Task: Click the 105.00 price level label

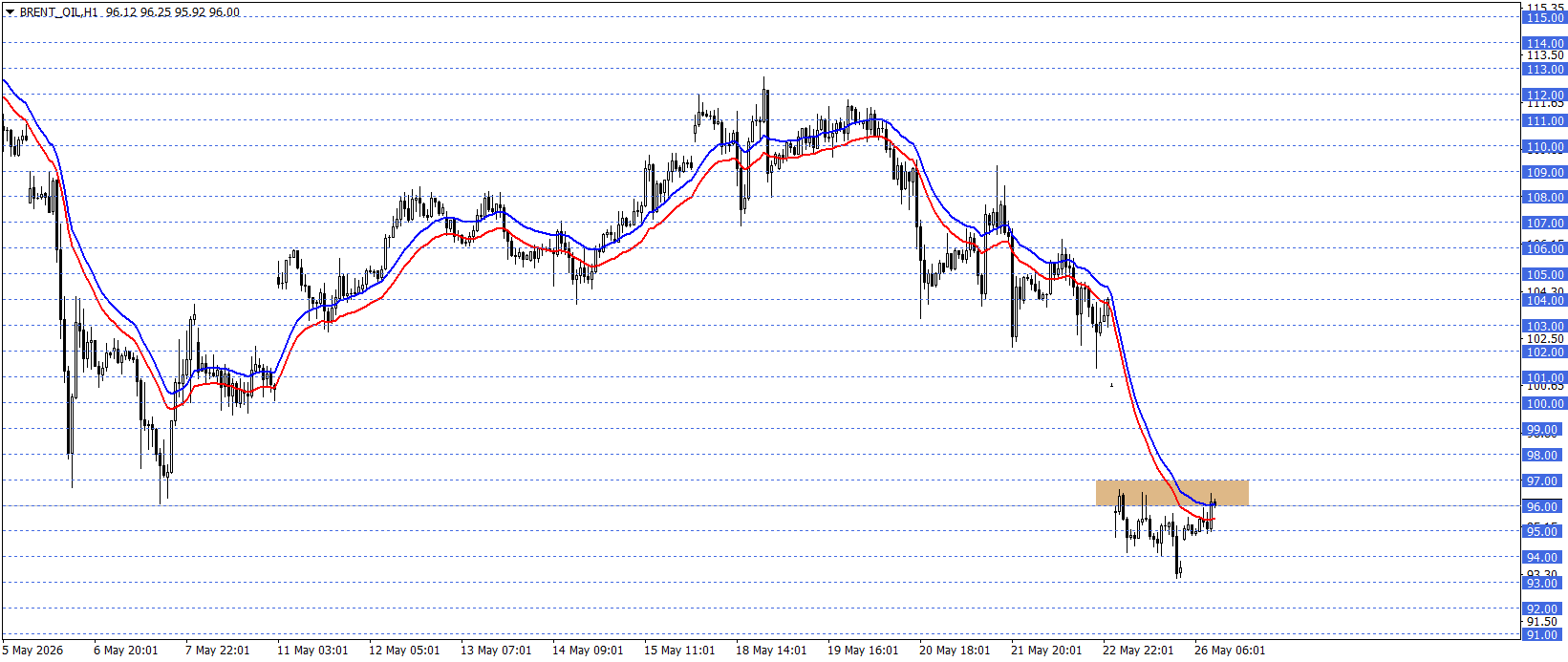Action: pyautogui.click(x=1544, y=274)
